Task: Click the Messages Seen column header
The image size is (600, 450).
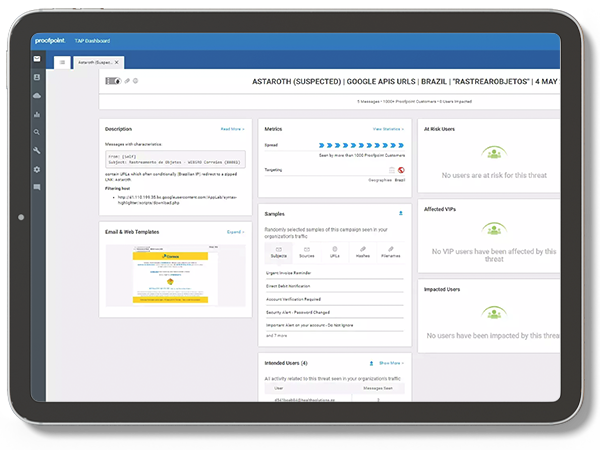Action: 378,388
